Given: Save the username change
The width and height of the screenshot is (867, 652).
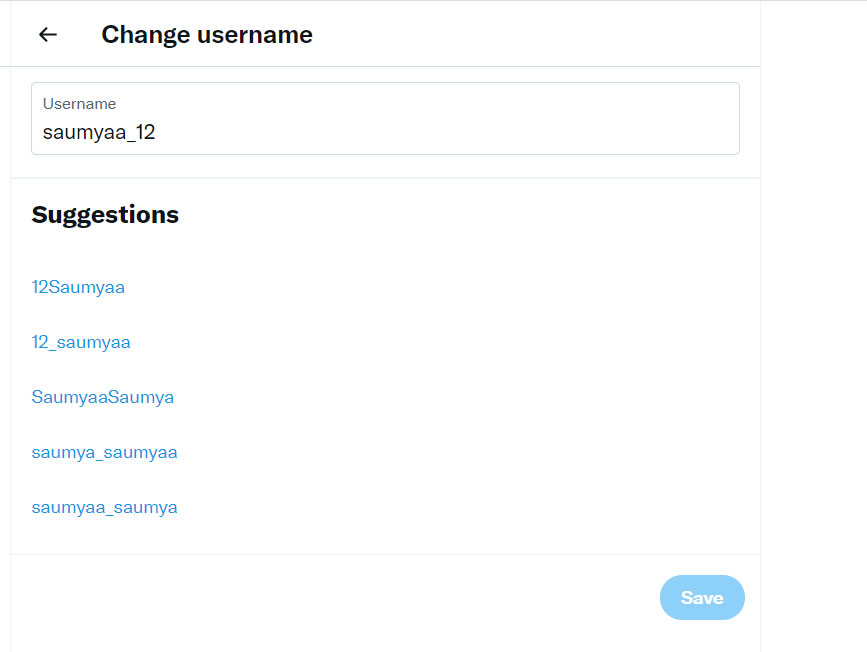Looking at the screenshot, I should [702, 597].
